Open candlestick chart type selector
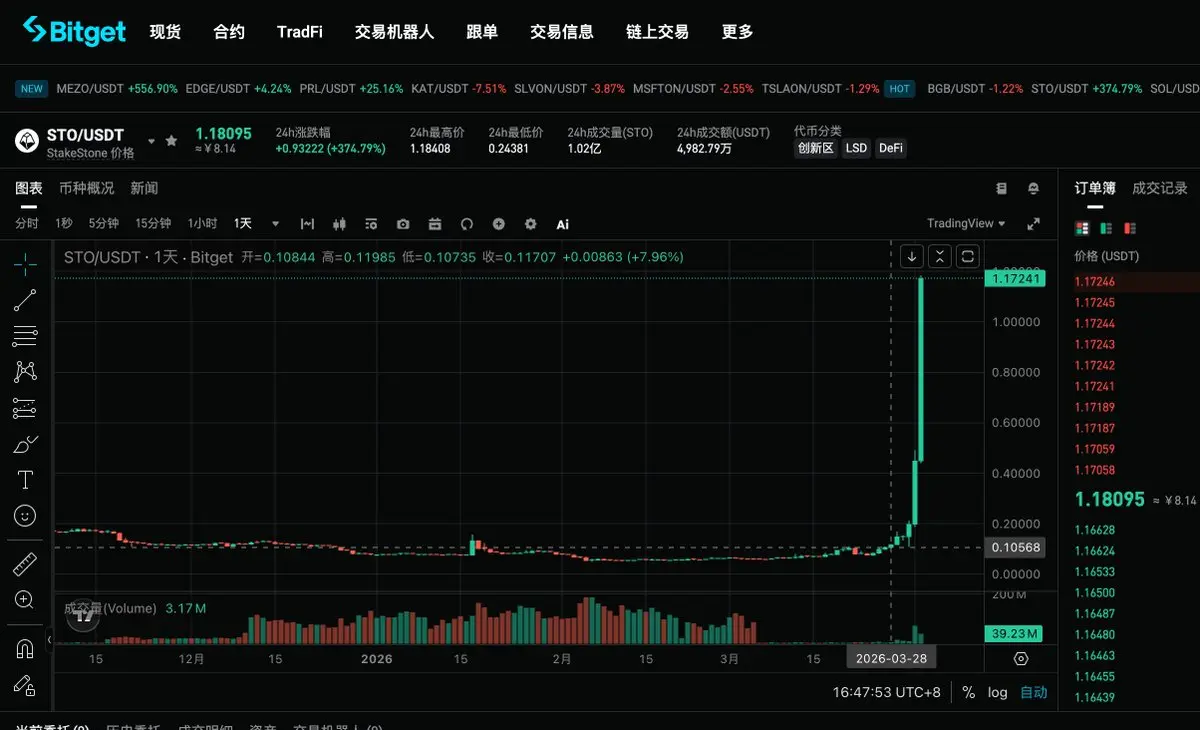 pyautogui.click(x=338, y=224)
